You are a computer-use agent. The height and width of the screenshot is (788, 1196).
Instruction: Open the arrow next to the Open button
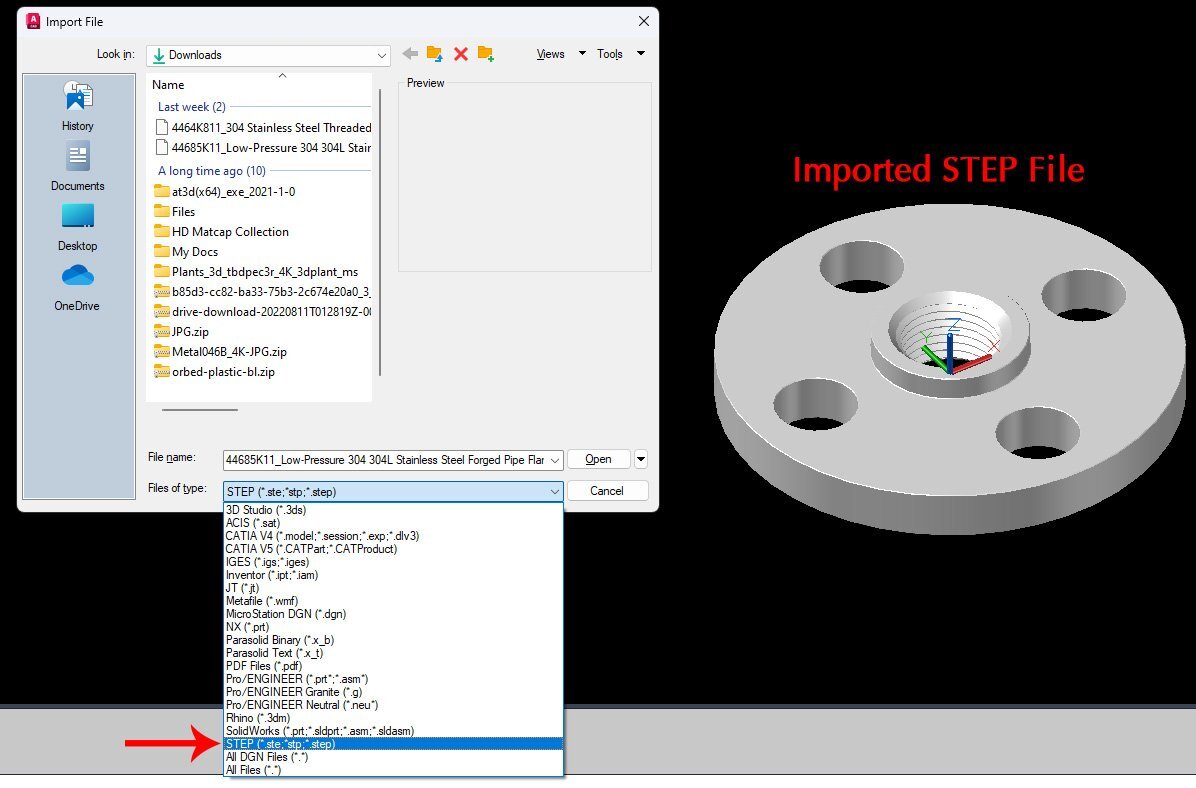click(641, 459)
